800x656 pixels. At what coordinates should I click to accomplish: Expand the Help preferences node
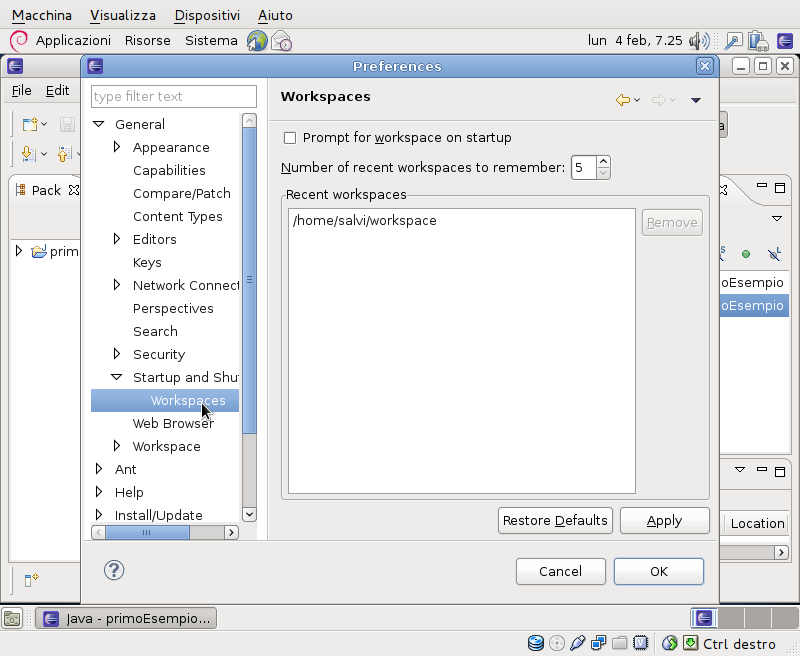(99, 492)
